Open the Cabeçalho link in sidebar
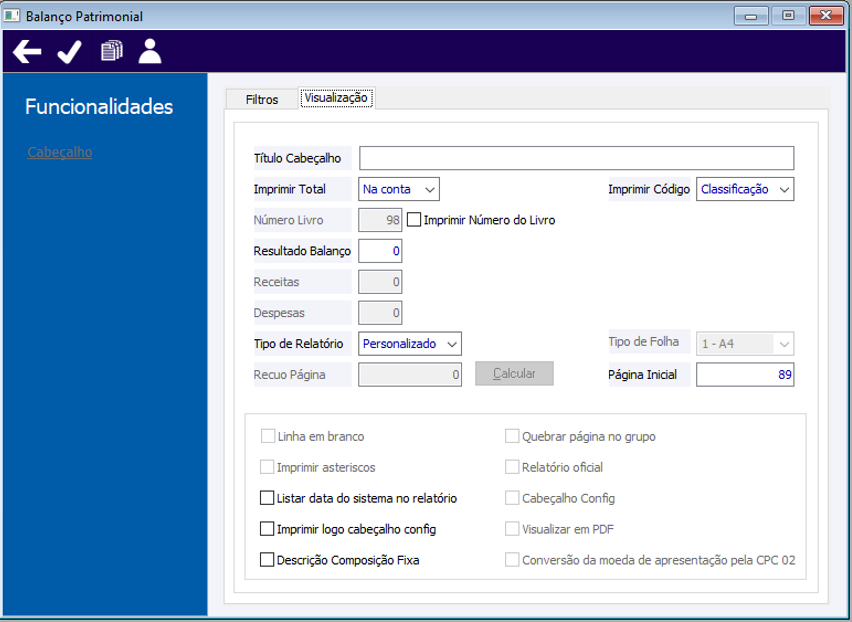Screen dimensions: 852x622 (60, 152)
